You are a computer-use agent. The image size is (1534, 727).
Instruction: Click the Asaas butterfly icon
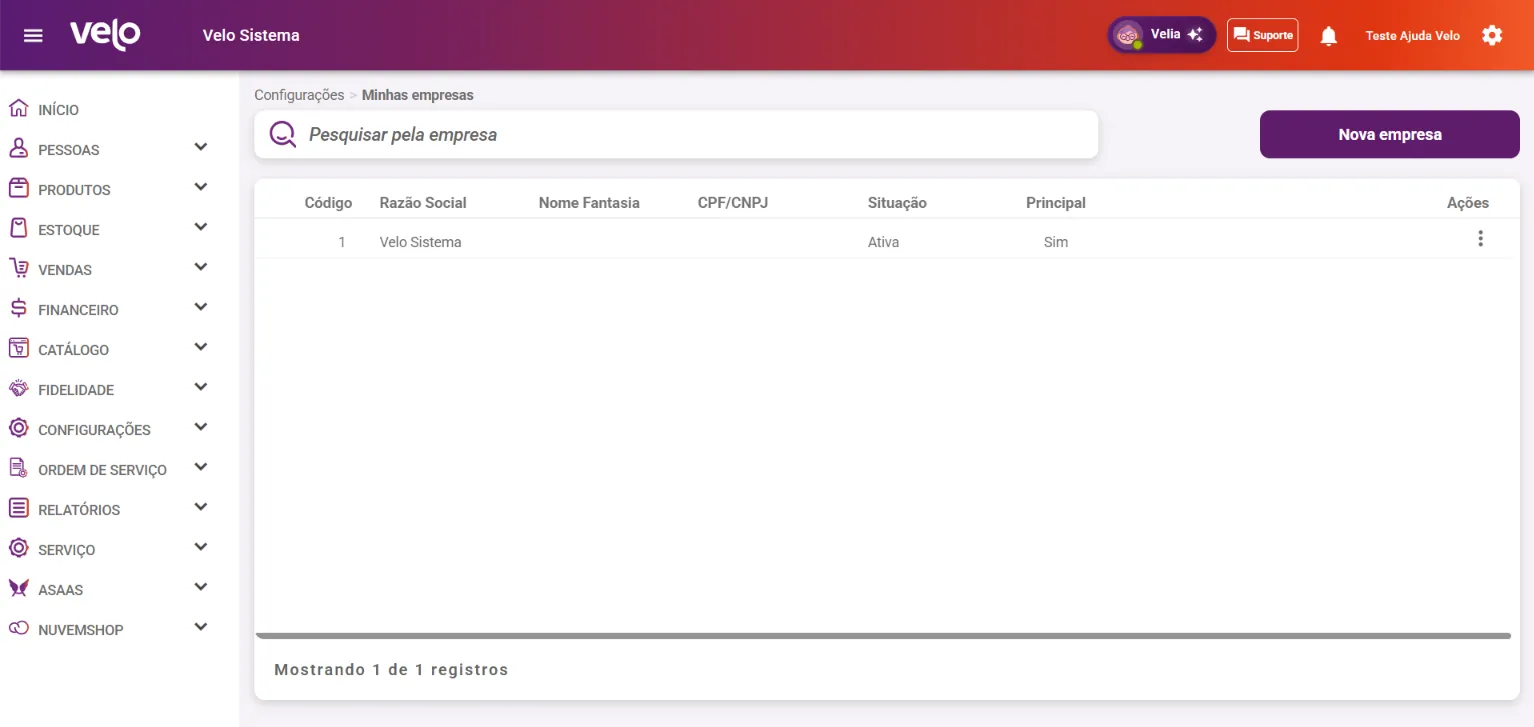pyautogui.click(x=18, y=588)
